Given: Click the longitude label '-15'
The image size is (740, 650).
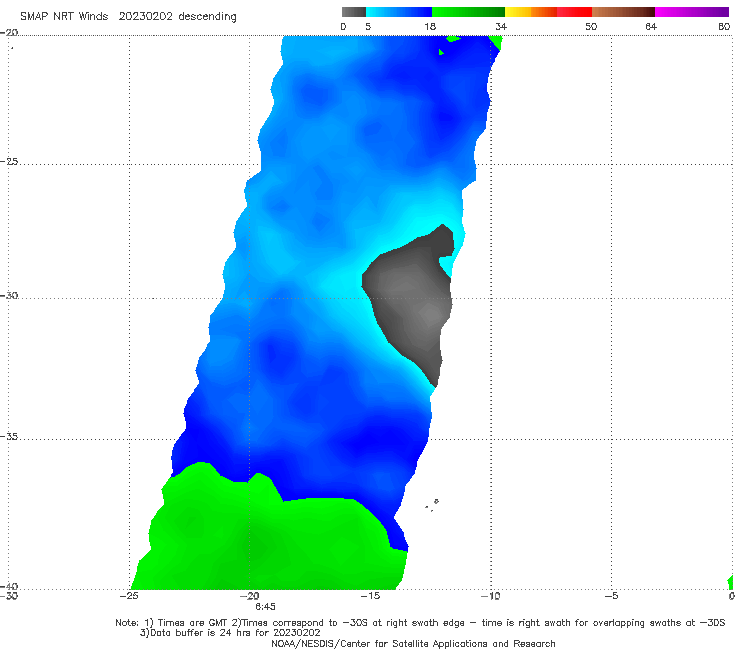Looking at the screenshot, I should [x=370, y=596].
